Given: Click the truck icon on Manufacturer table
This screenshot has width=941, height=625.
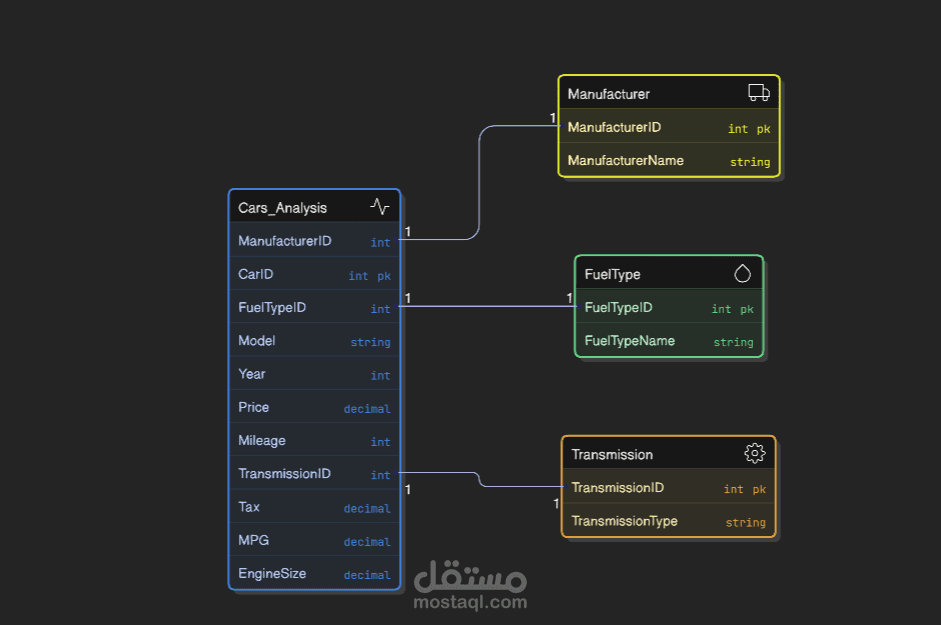Looking at the screenshot, I should pyautogui.click(x=758, y=91).
